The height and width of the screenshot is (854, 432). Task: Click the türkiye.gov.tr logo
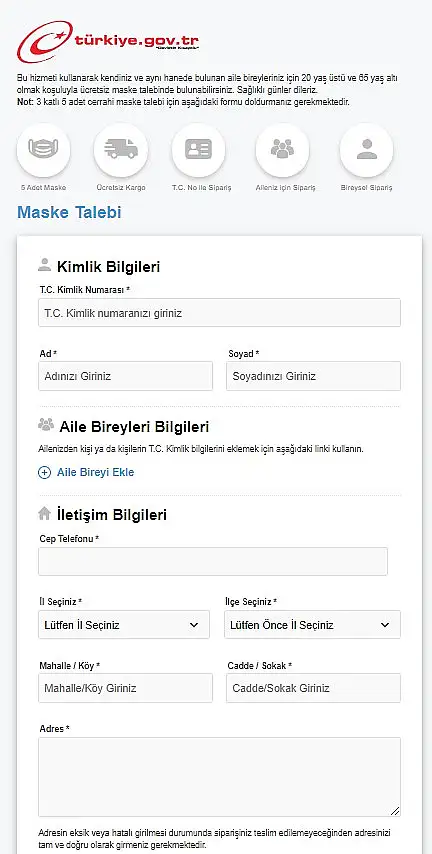(108, 42)
